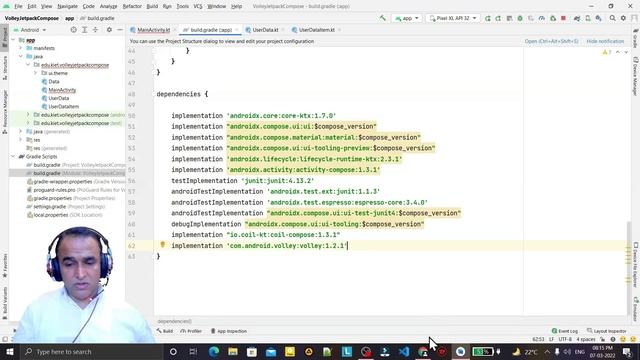Click the green Debug bug icon
640x360 pixels.
click(x=520, y=18)
